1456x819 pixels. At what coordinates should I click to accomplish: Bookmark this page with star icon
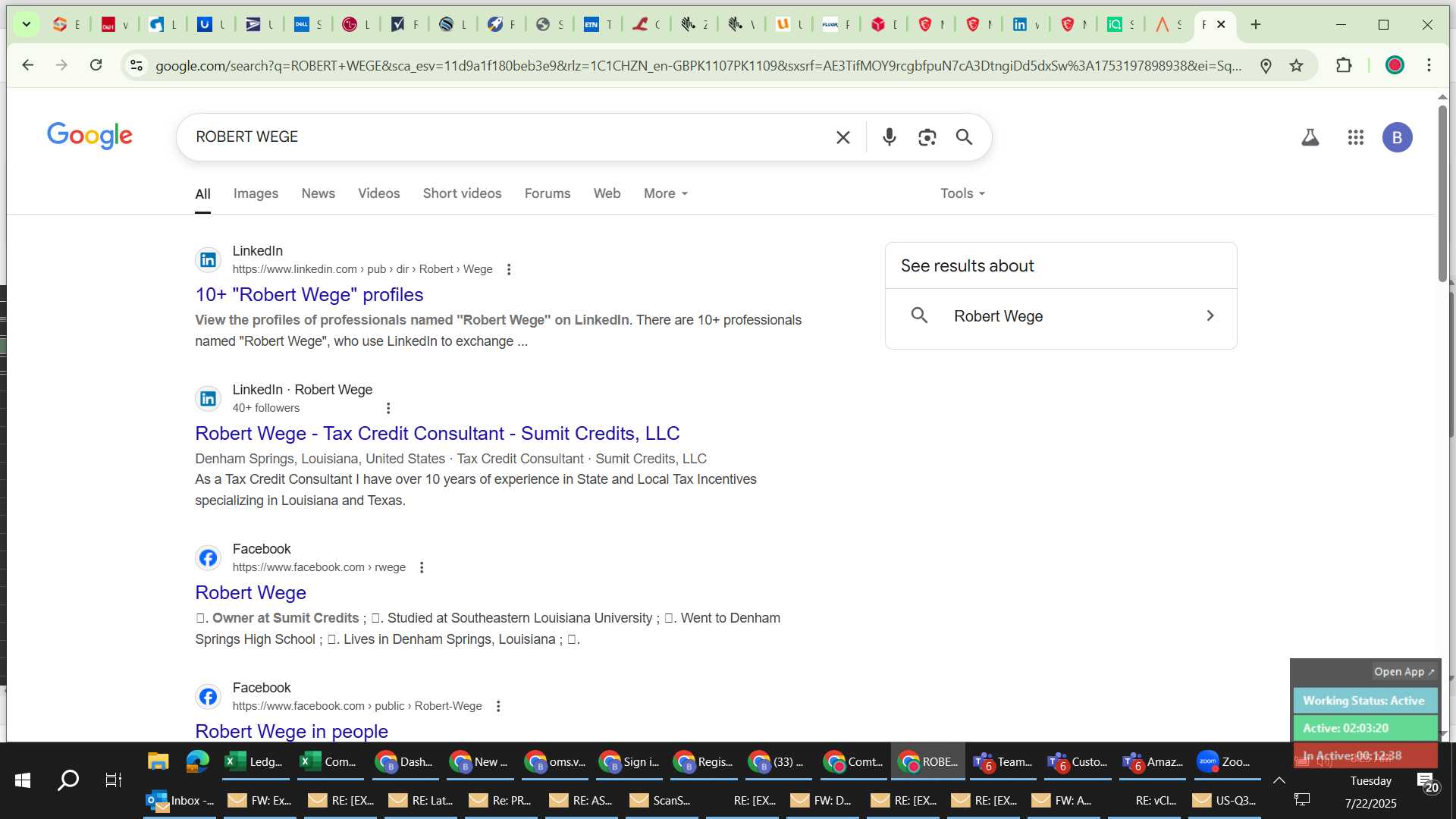coord(1296,66)
